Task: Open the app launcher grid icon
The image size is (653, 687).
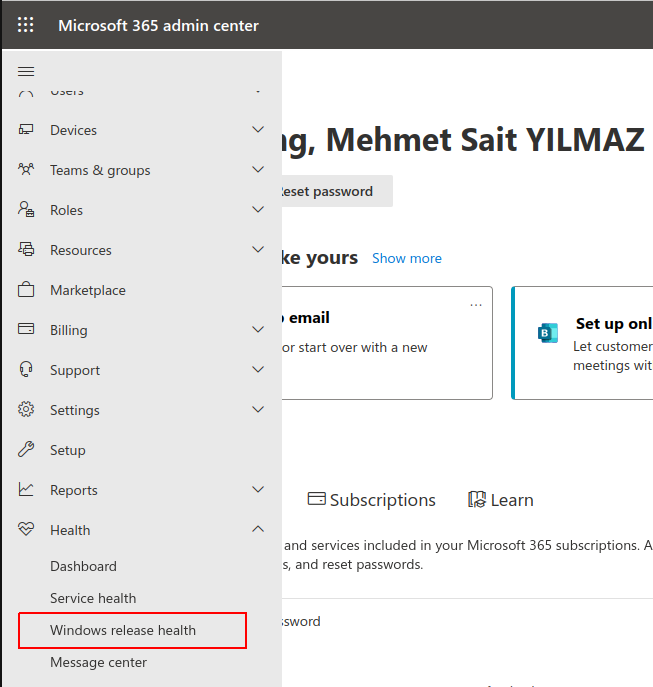Action: [25, 25]
